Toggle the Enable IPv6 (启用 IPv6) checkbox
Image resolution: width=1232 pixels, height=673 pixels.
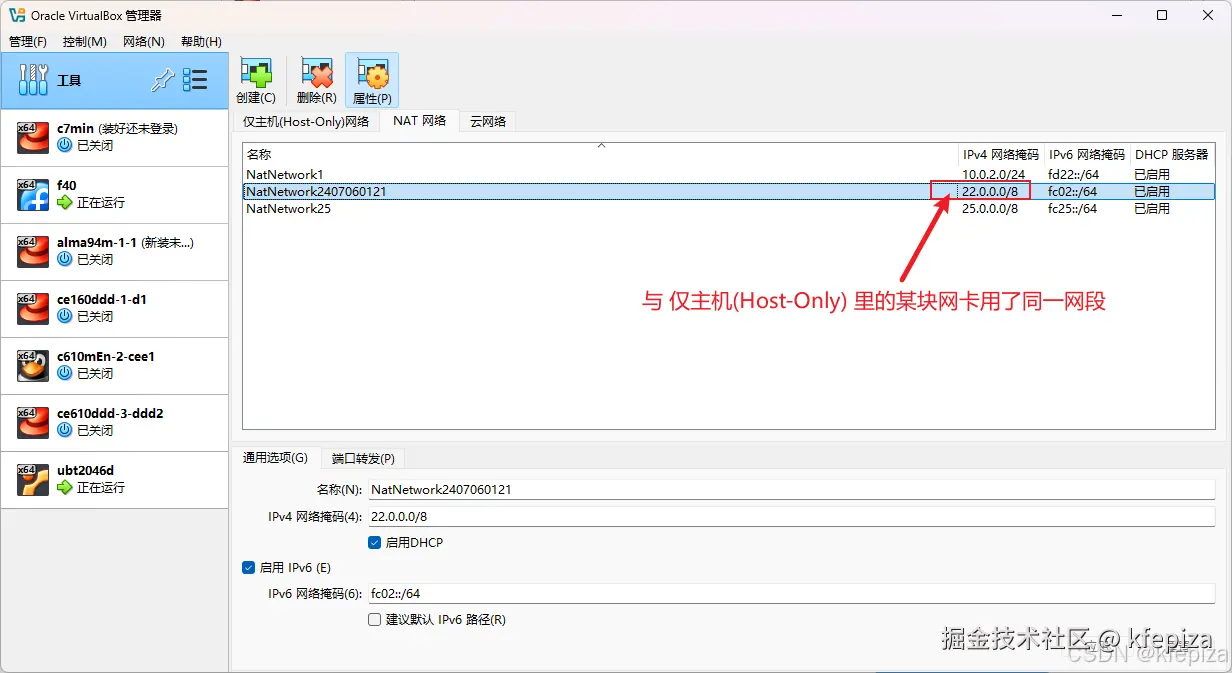pos(249,568)
